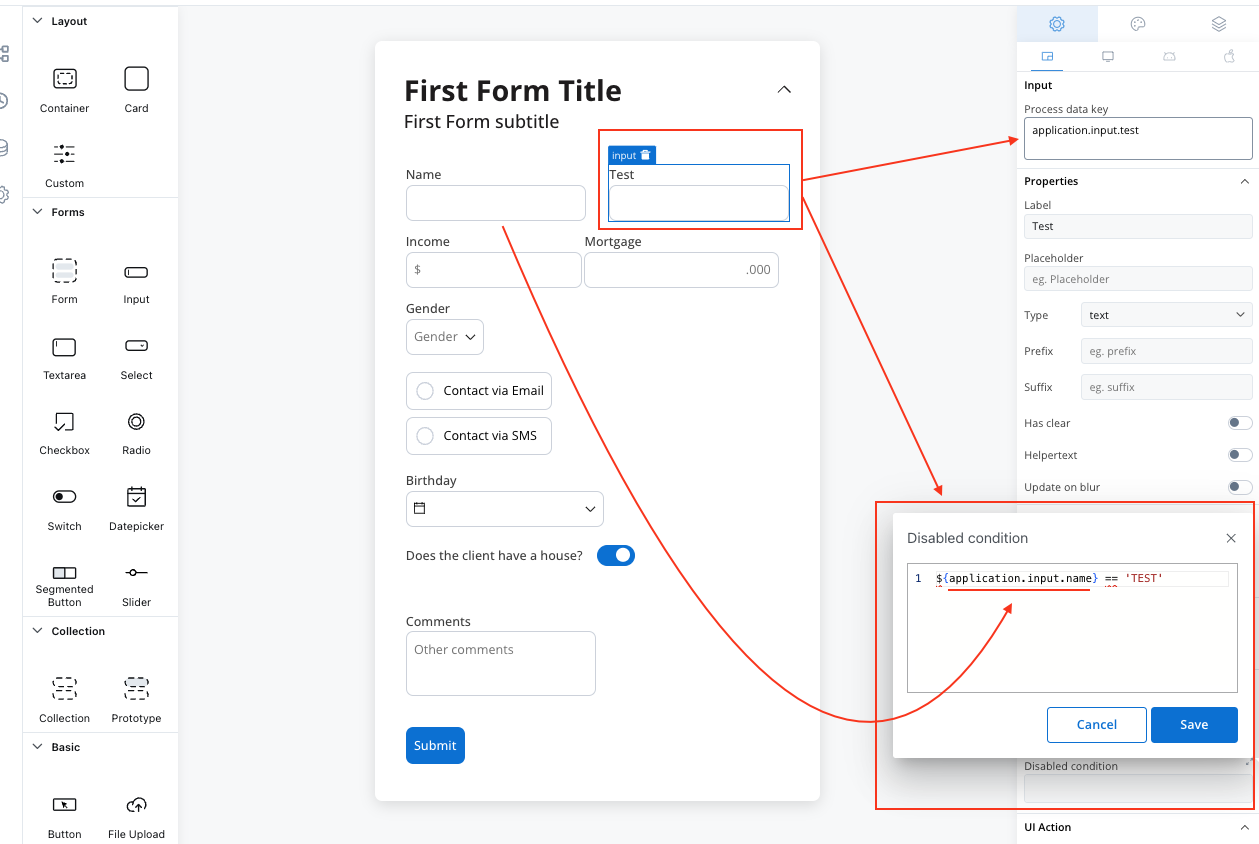Turn off the client has a house switch
1259x844 pixels.
point(616,555)
